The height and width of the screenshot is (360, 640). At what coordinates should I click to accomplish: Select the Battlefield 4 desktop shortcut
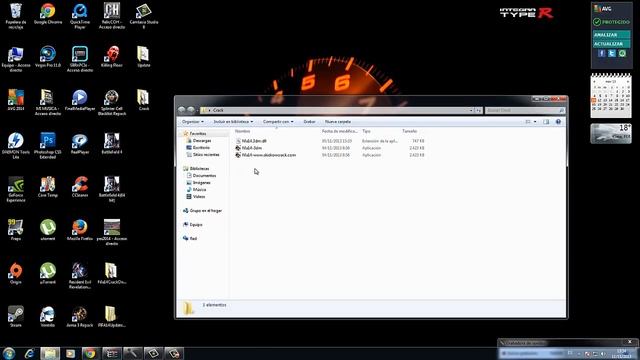coord(112,143)
